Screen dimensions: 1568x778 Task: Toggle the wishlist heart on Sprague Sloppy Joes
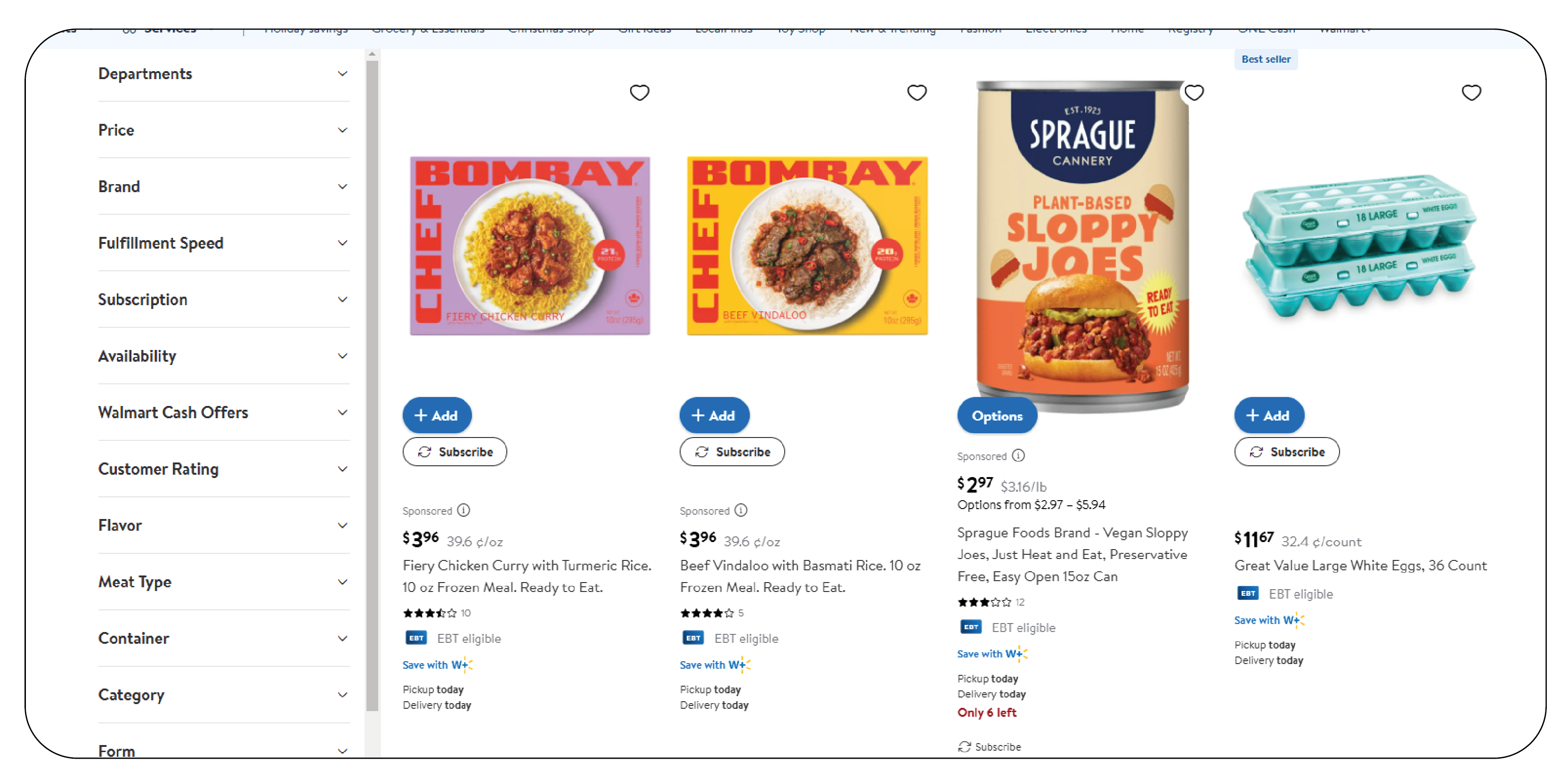tap(1193, 92)
